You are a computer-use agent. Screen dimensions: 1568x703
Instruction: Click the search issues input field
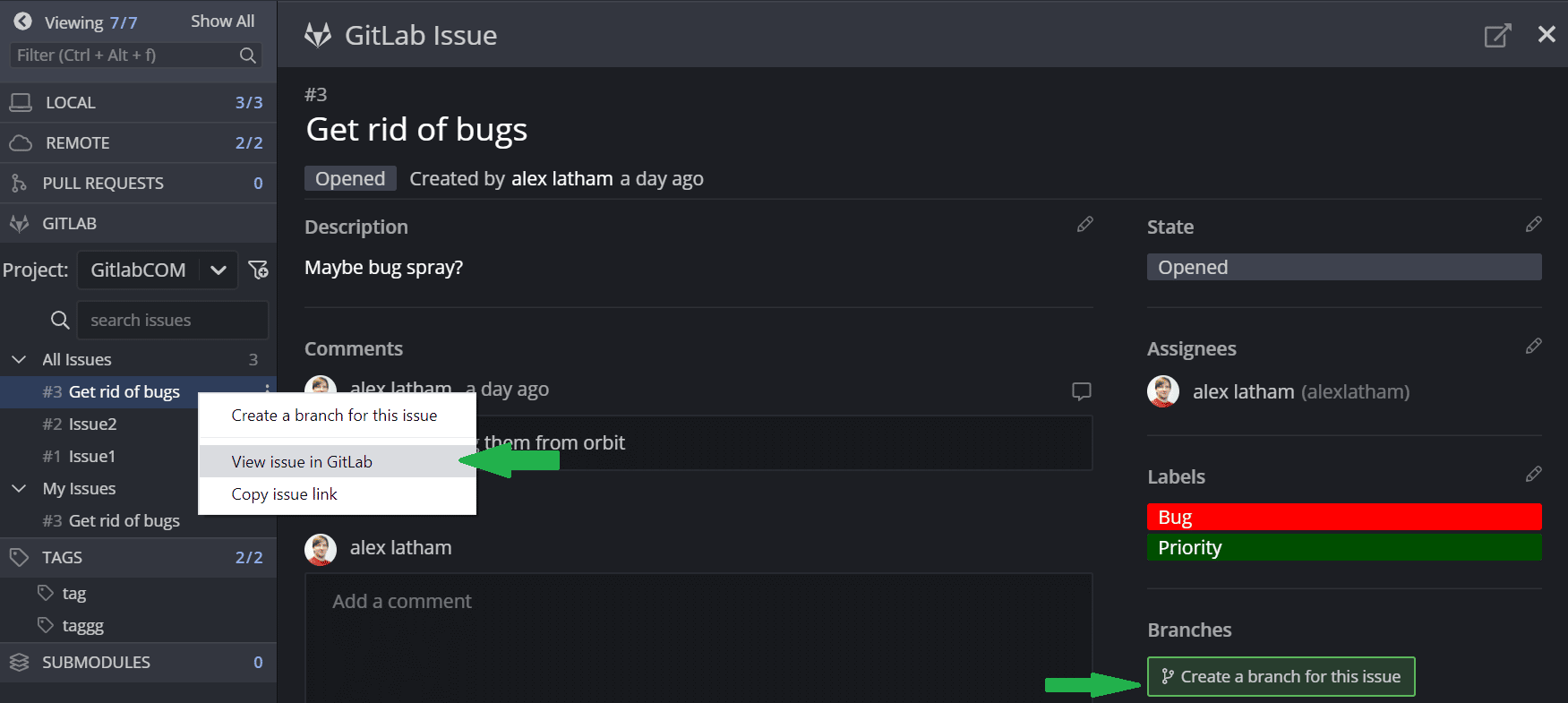click(x=172, y=321)
